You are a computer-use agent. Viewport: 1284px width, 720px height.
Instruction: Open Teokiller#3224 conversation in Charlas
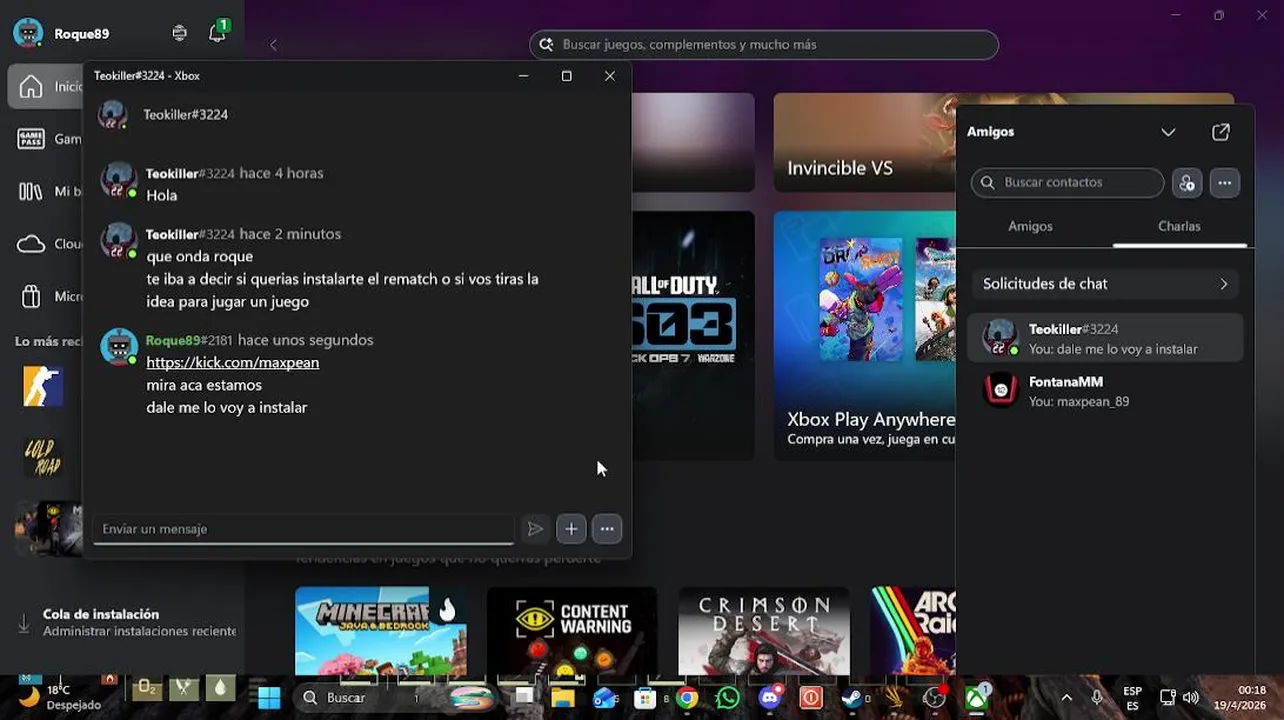1106,338
